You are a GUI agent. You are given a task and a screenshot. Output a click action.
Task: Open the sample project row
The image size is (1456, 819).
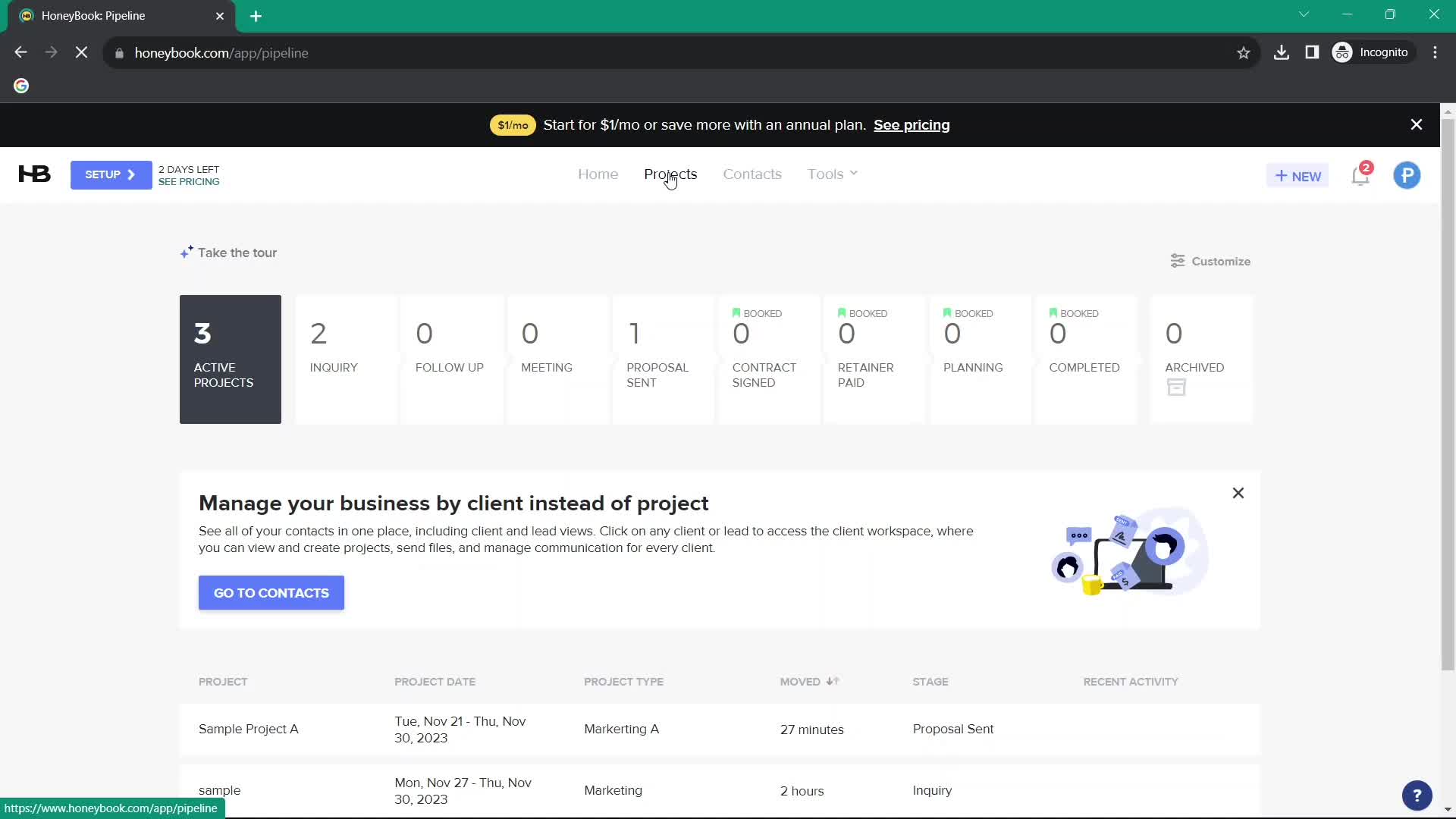click(x=720, y=791)
